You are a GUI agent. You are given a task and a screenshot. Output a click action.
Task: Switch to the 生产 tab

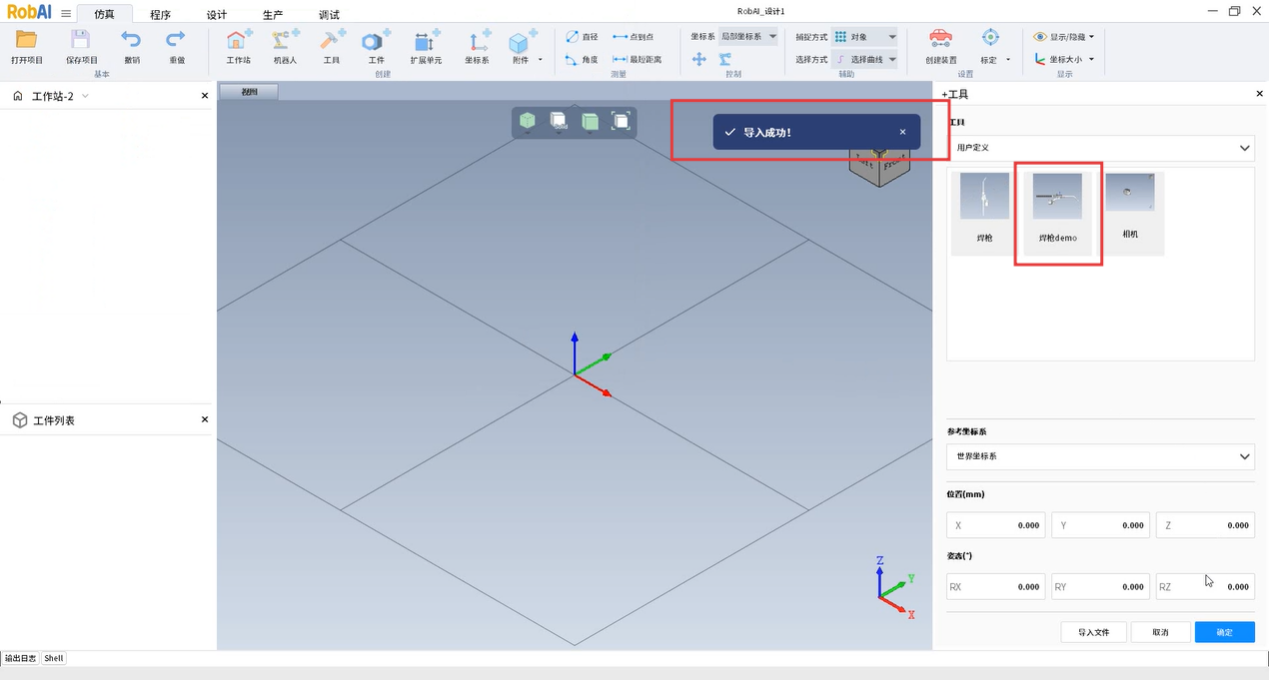[272, 15]
